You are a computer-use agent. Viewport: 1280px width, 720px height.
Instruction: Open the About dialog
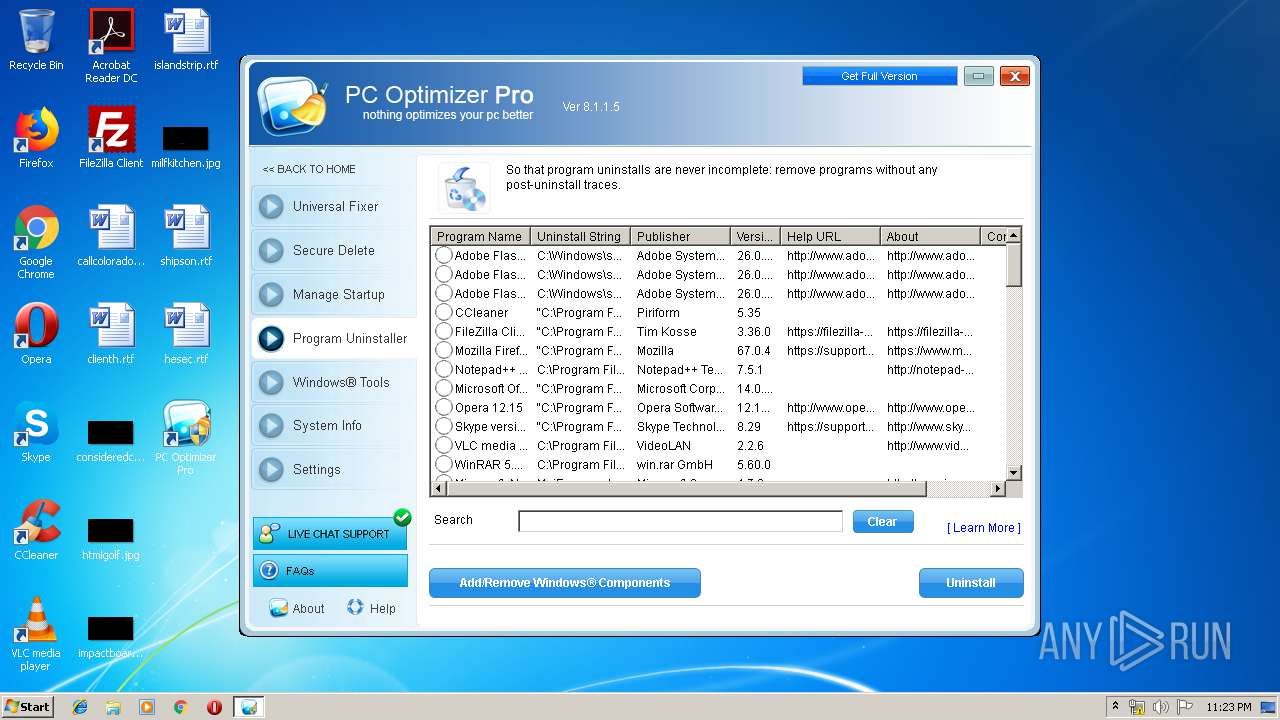[297, 608]
